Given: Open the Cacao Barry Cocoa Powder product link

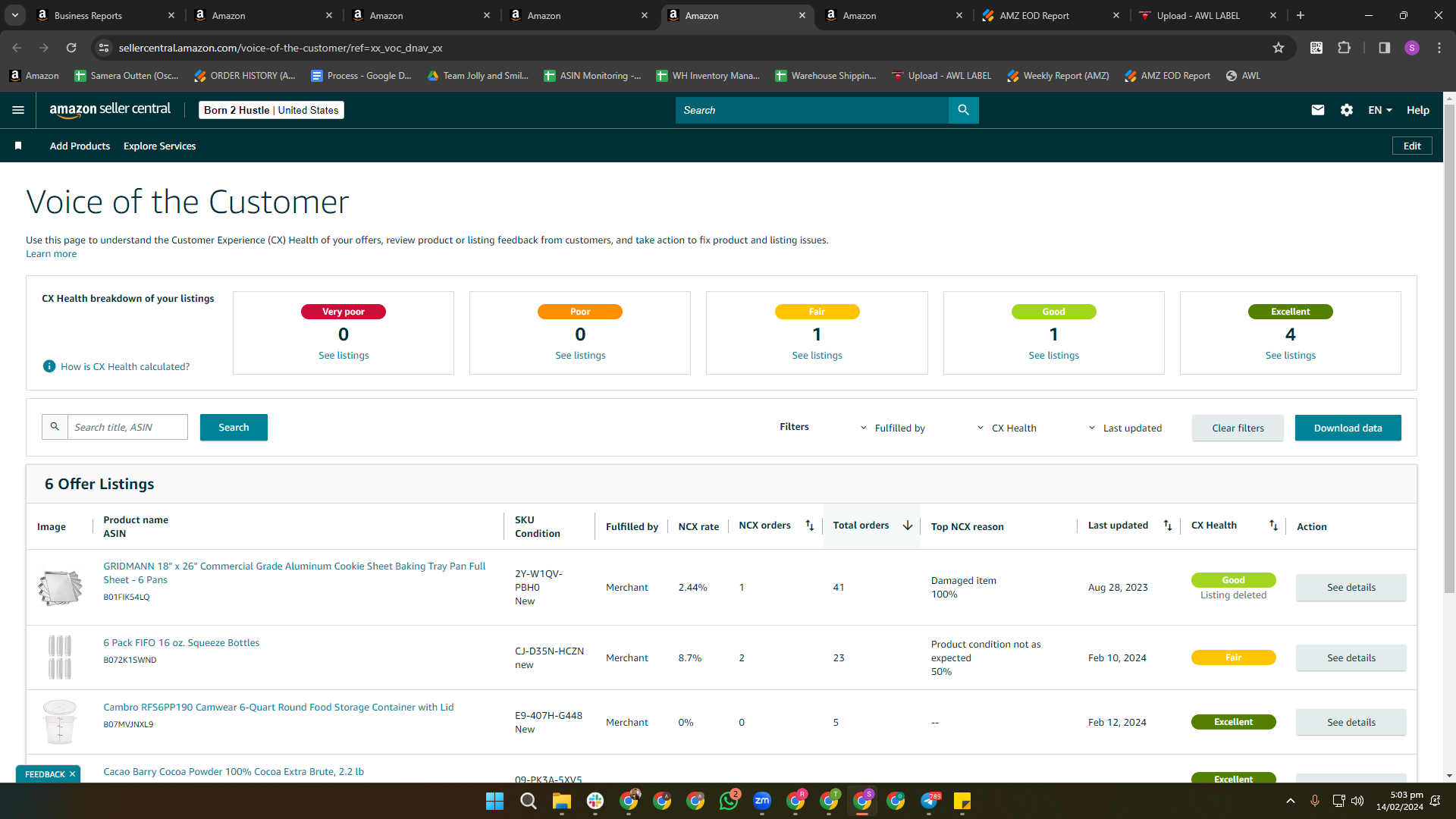Looking at the screenshot, I should pos(234,771).
